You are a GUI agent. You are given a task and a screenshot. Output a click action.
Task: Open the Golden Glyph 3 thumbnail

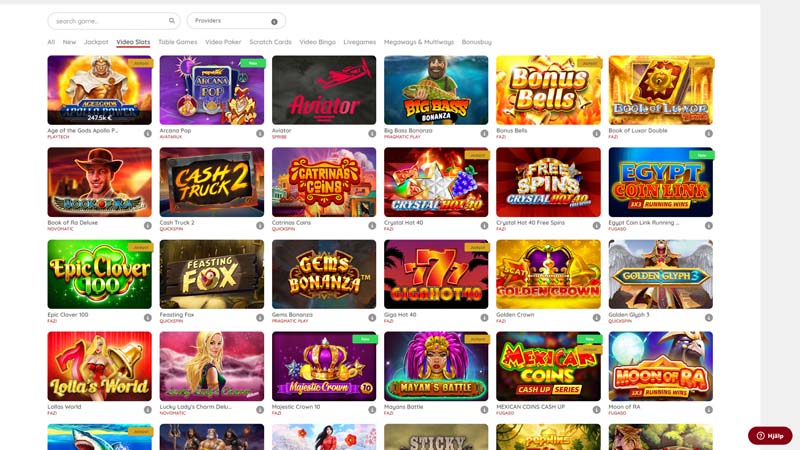tap(661, 274)
